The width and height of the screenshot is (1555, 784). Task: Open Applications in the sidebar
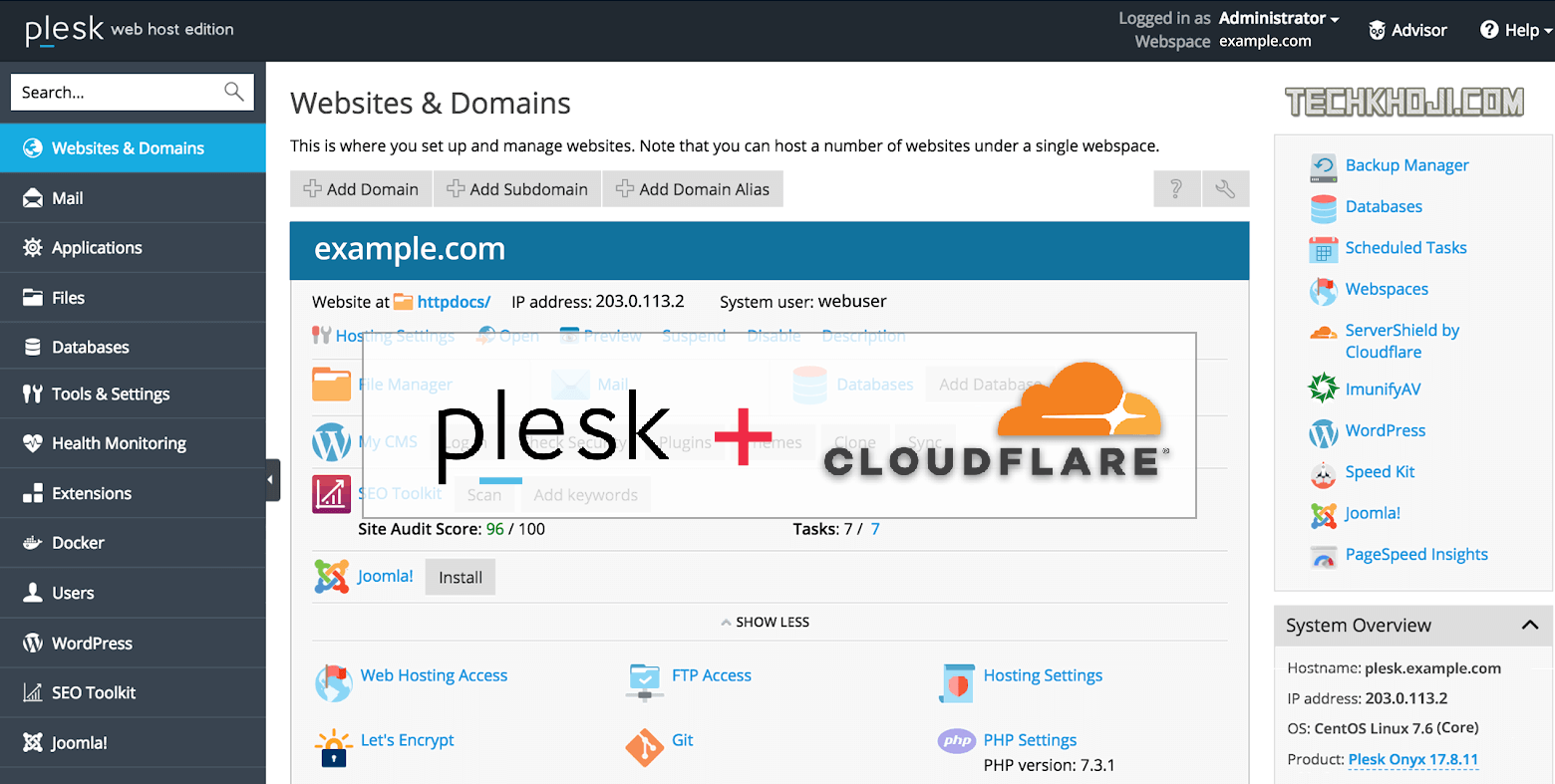click(134, 247)
